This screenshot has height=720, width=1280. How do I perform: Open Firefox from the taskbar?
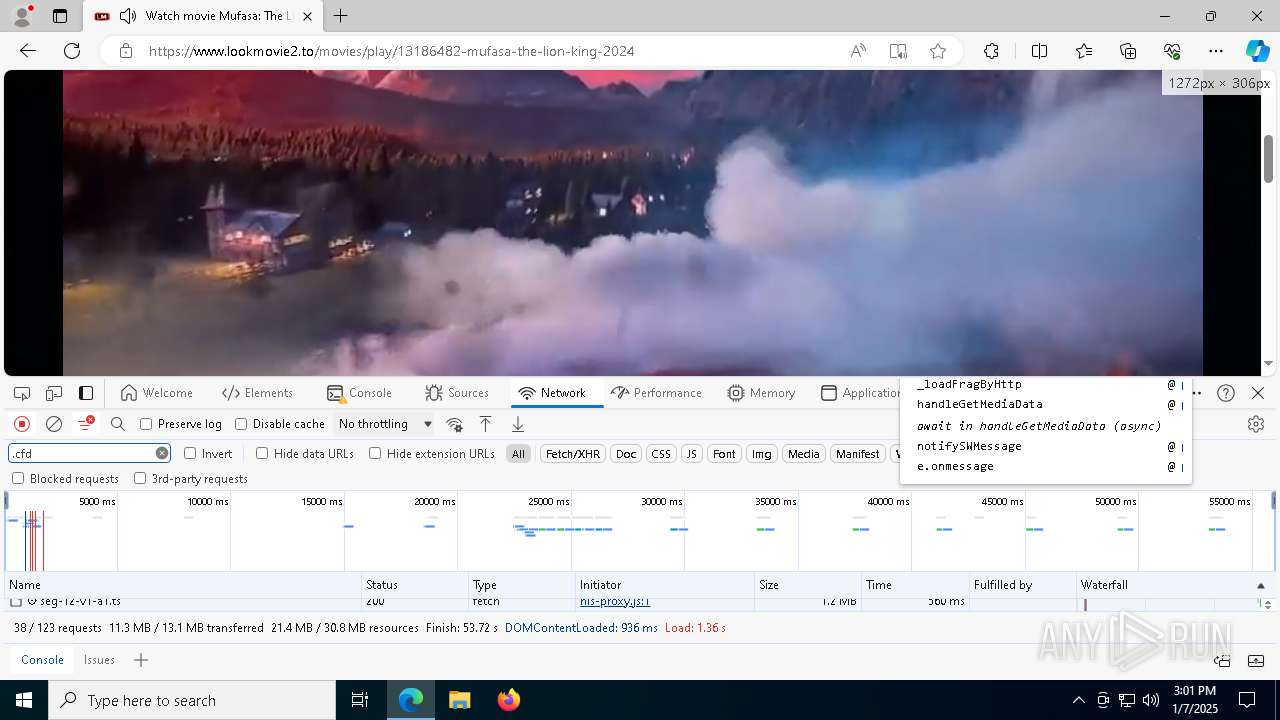[508, 700]
